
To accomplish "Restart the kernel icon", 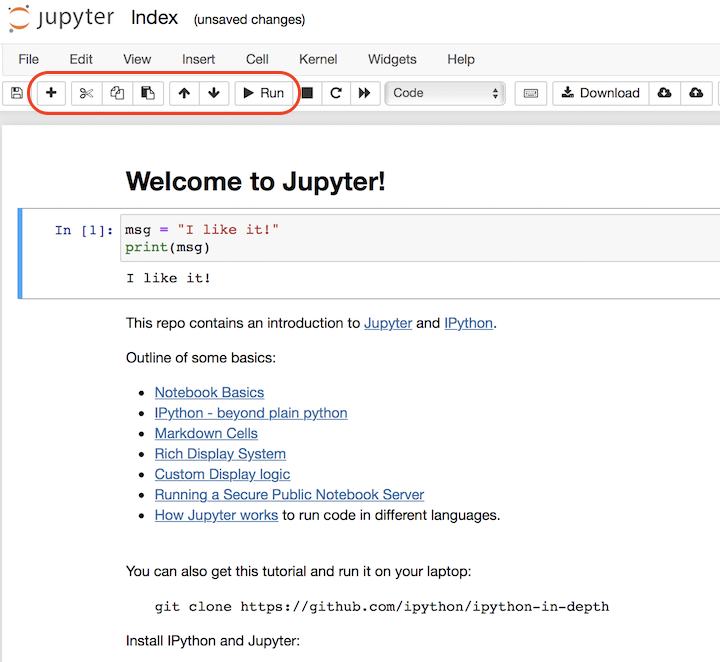I will point(336,93).
